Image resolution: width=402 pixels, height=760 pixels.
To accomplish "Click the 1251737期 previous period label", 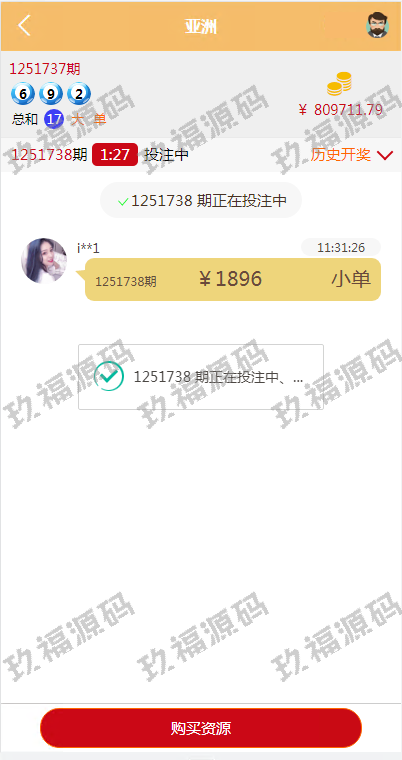I will (x=45, y=69).
